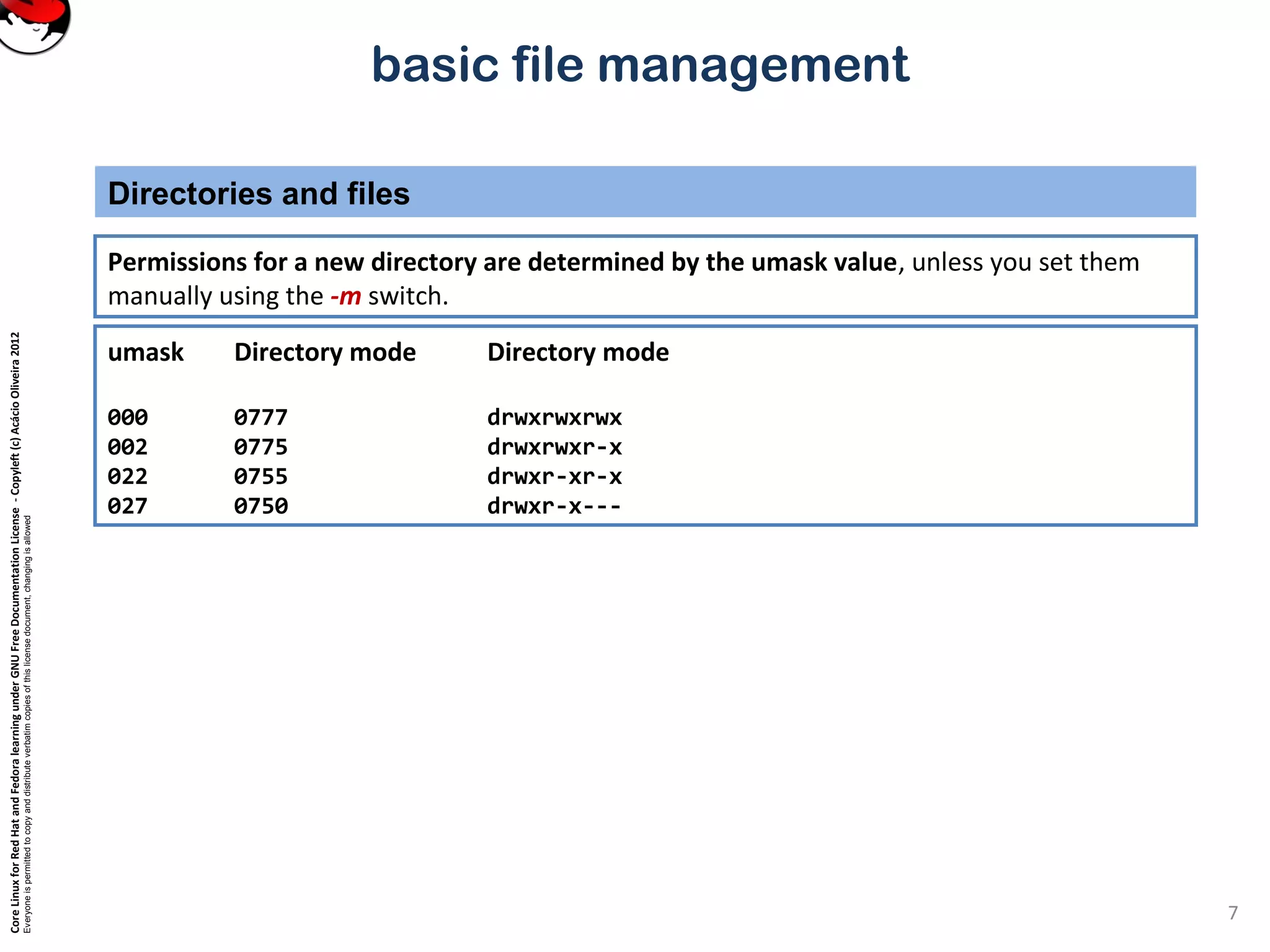Click permission string 'drwxrwxrwx'

(x=554, y=417)
